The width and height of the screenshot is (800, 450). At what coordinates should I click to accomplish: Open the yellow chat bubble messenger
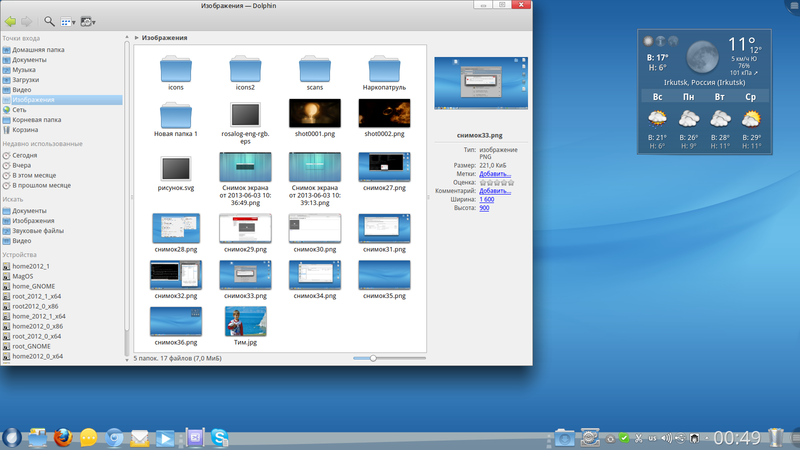(88, 438)
